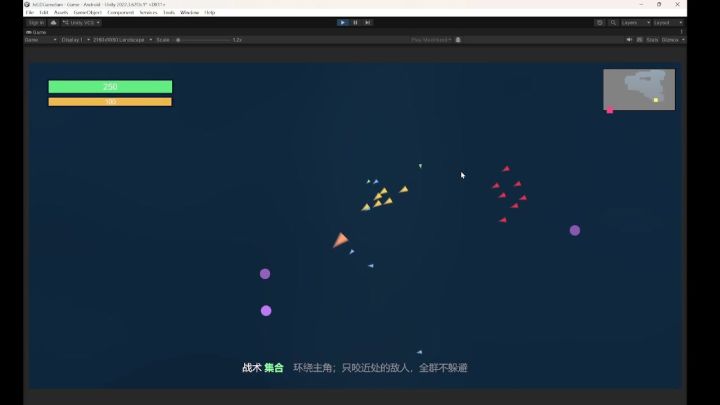Maximize or restore the Unity window

pyautogui.click(x=659, y=4)
